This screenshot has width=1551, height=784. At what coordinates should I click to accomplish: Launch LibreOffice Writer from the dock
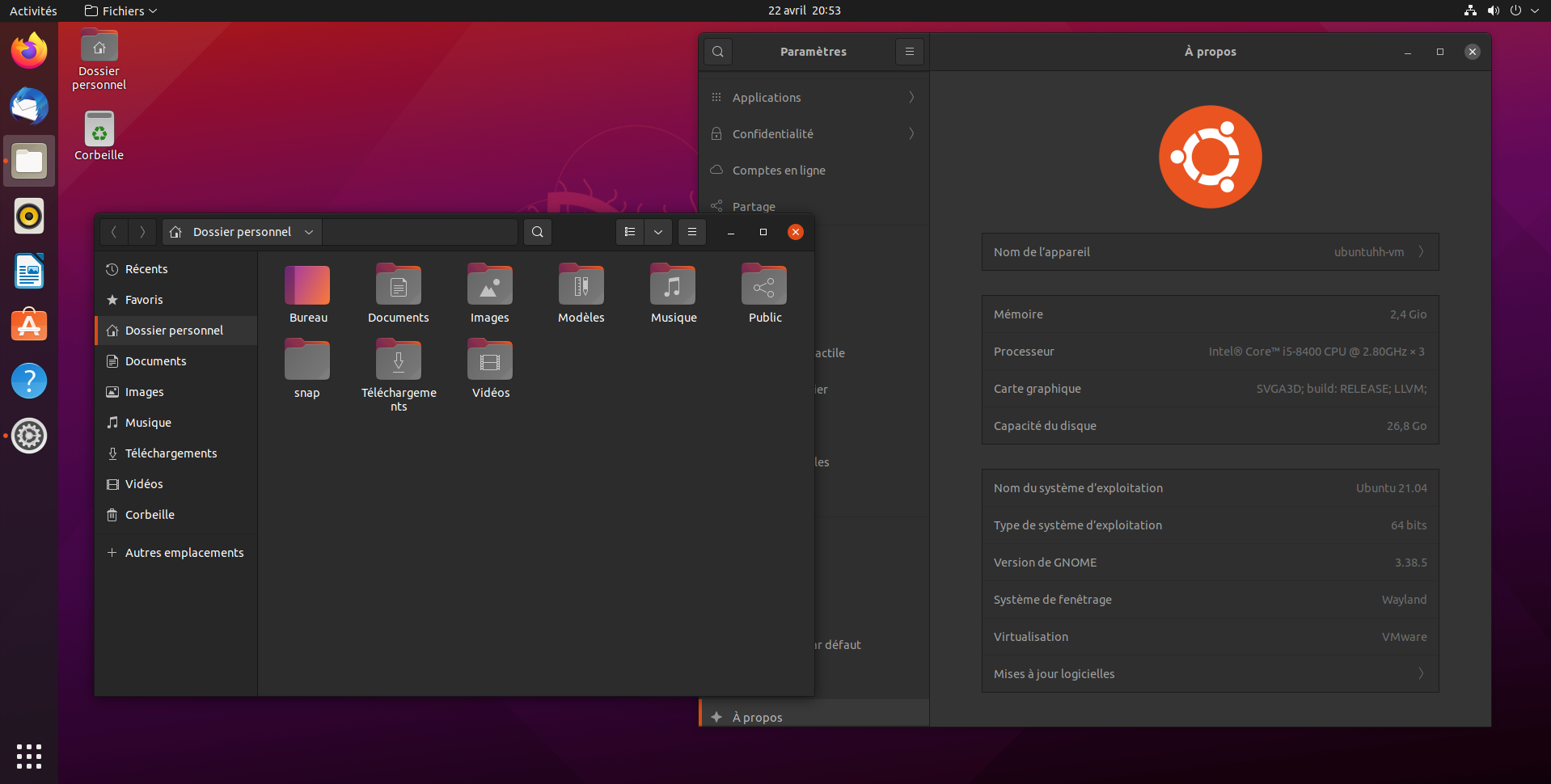click(x=28, y=271)
